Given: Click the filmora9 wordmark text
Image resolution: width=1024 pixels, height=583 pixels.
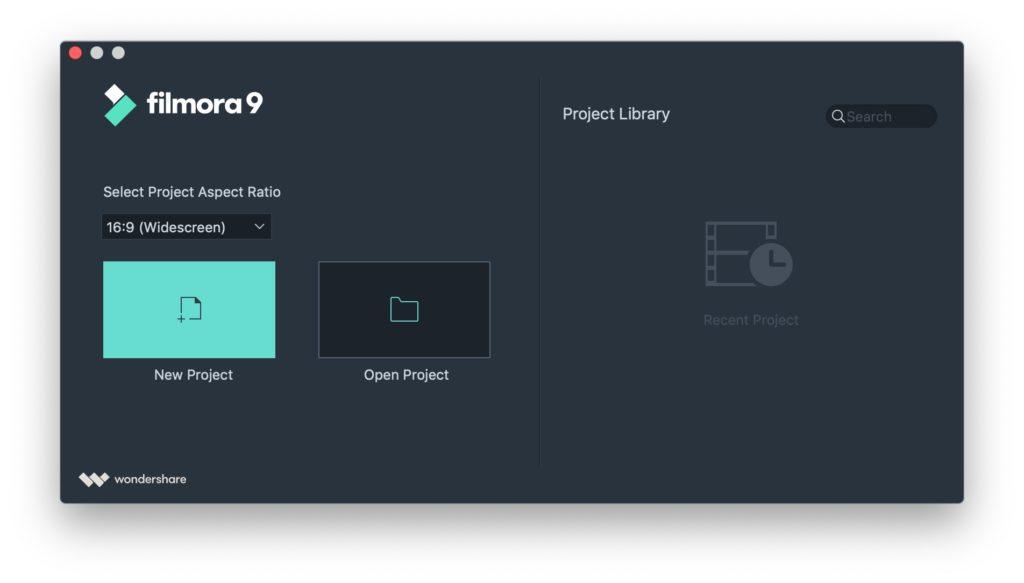Looking at the screenshot, I should (x=204, y=103).
